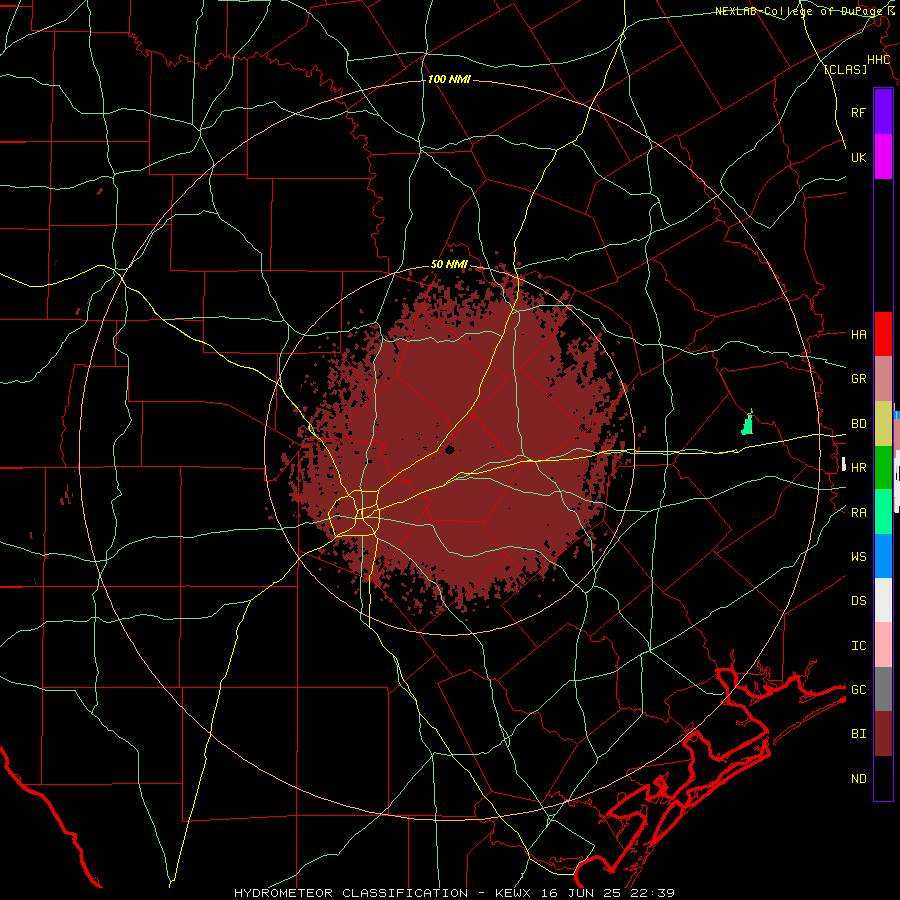Screen dimensions: 900x900
Task: Click the WS label beside the legend
Action: (x=858, y=556)
